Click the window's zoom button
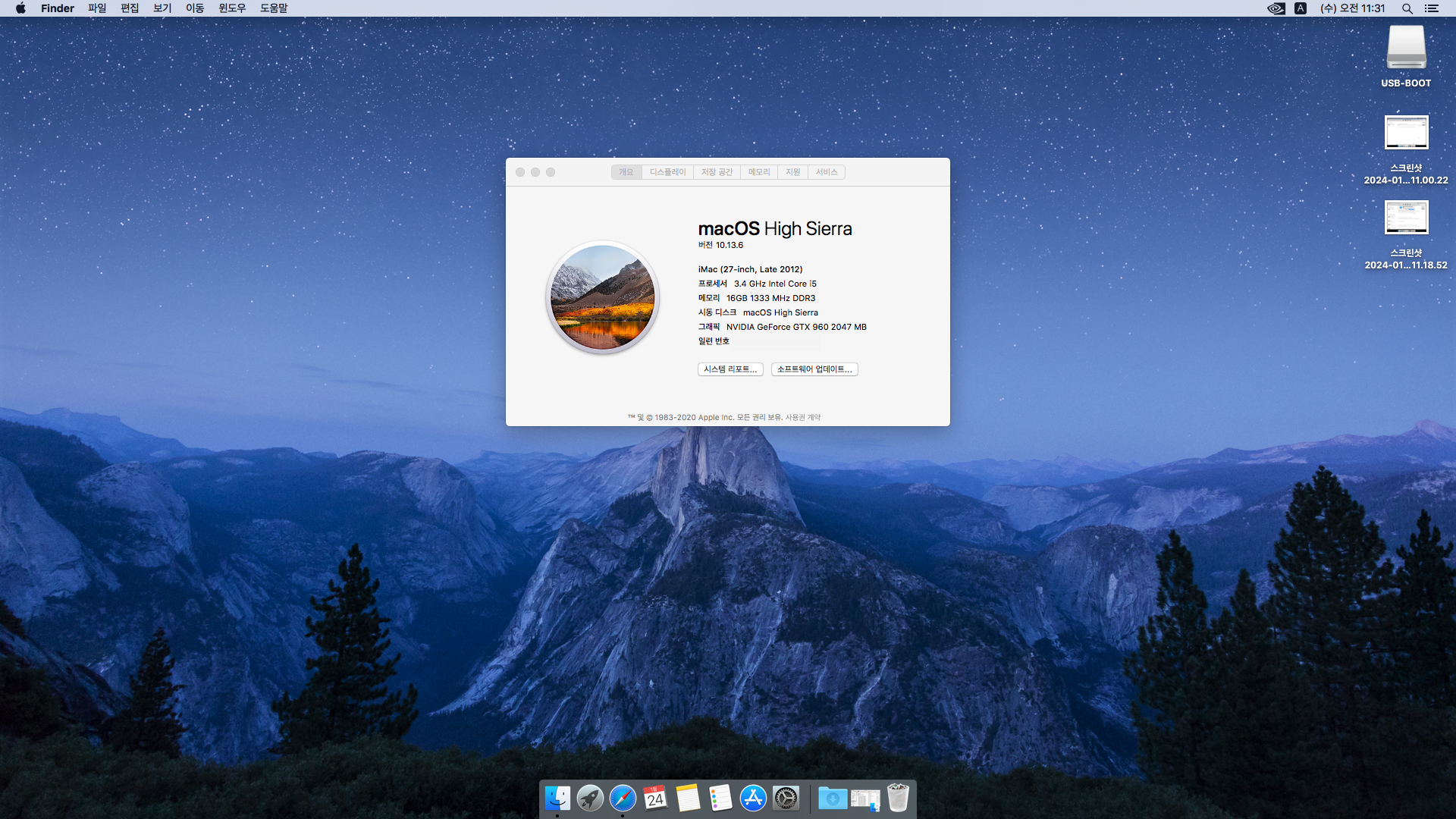1456x819 pixels. pos(551,172)
